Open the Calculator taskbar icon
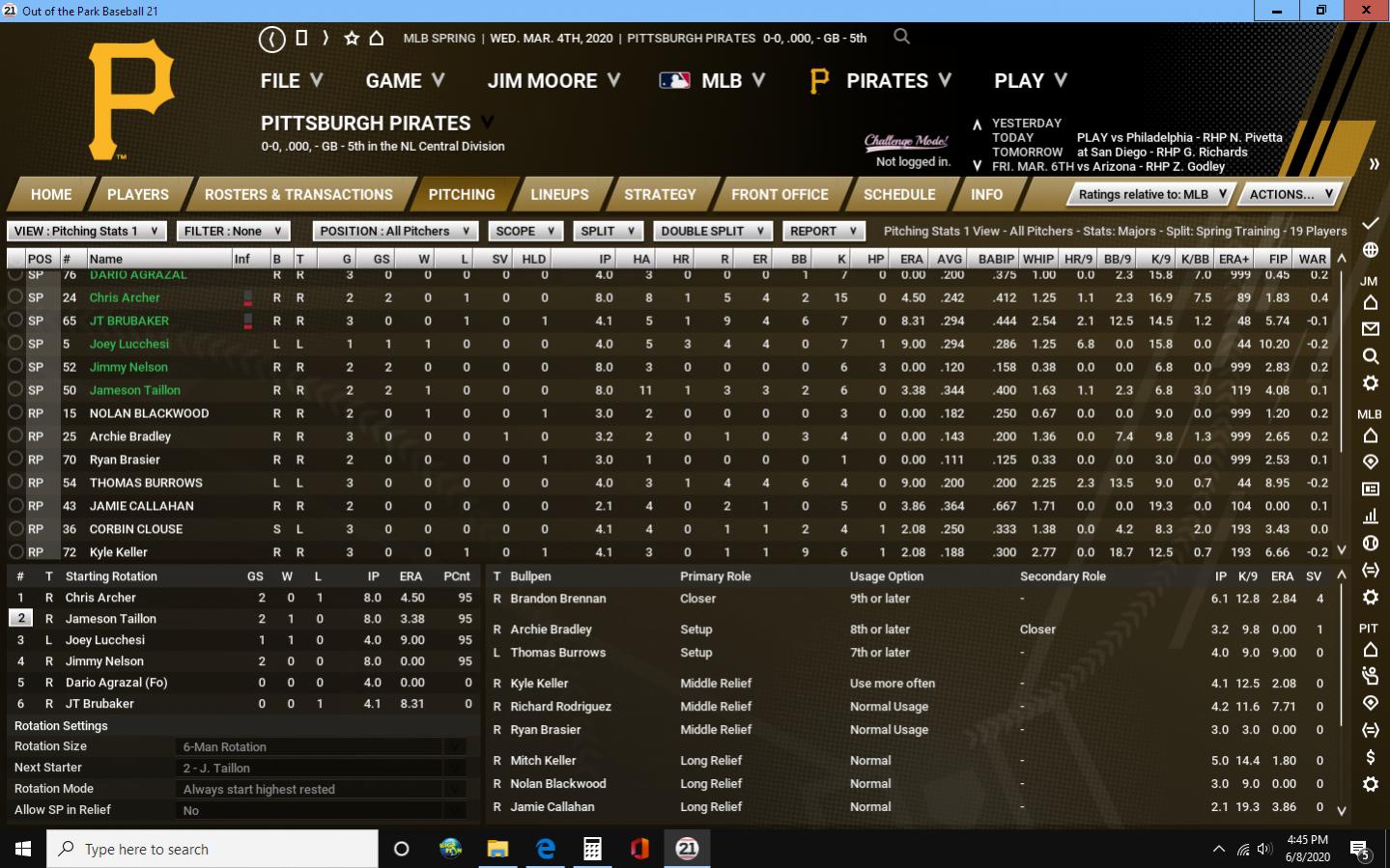Viewport: 1390px width, 868px height. pos(592,849)
